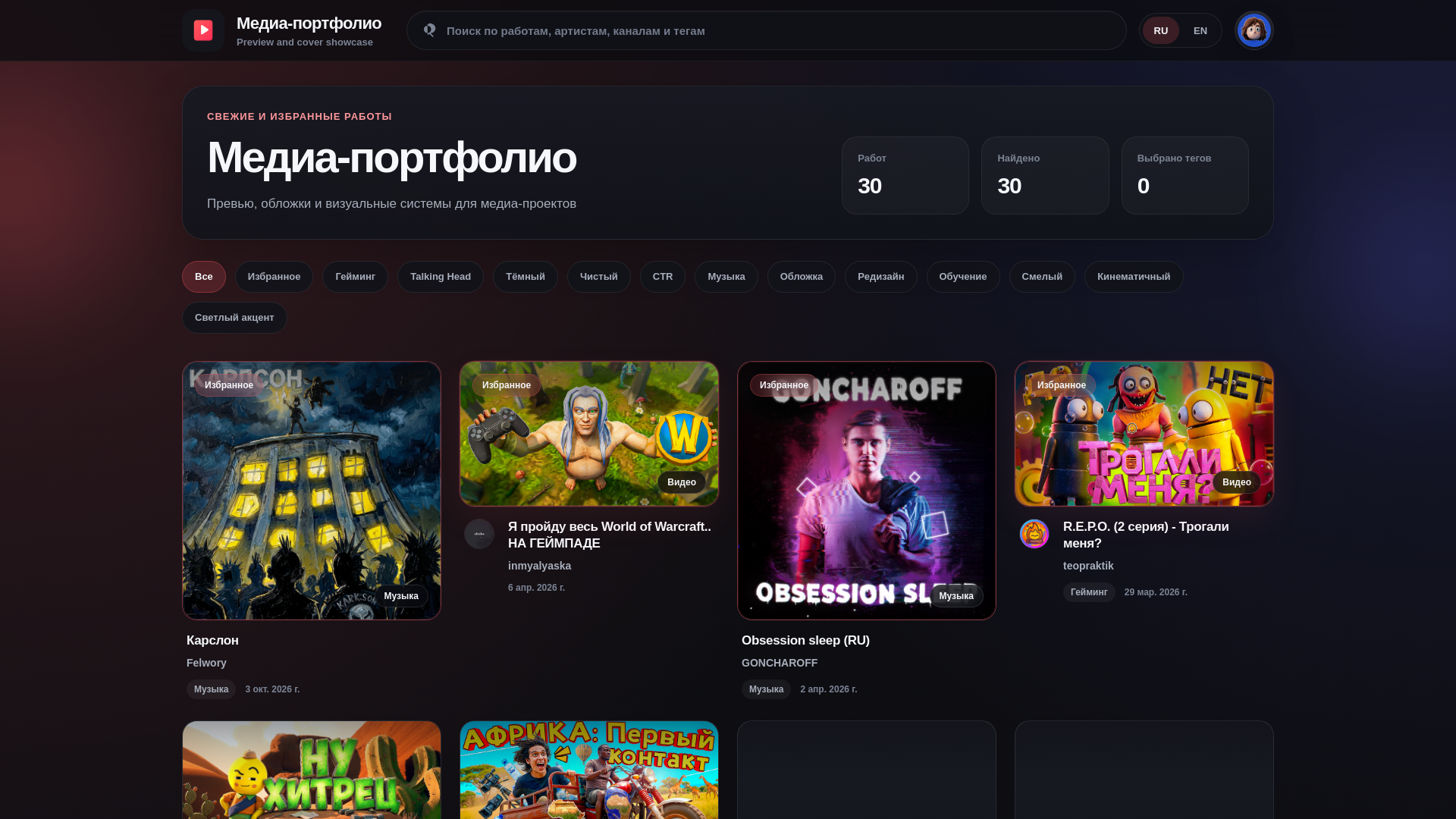Image resolution: width=1456 pixels, height=819 pixels.
Task: Click the date 29 мар. 2026 г.
Action: click(x=1156, y=592)
